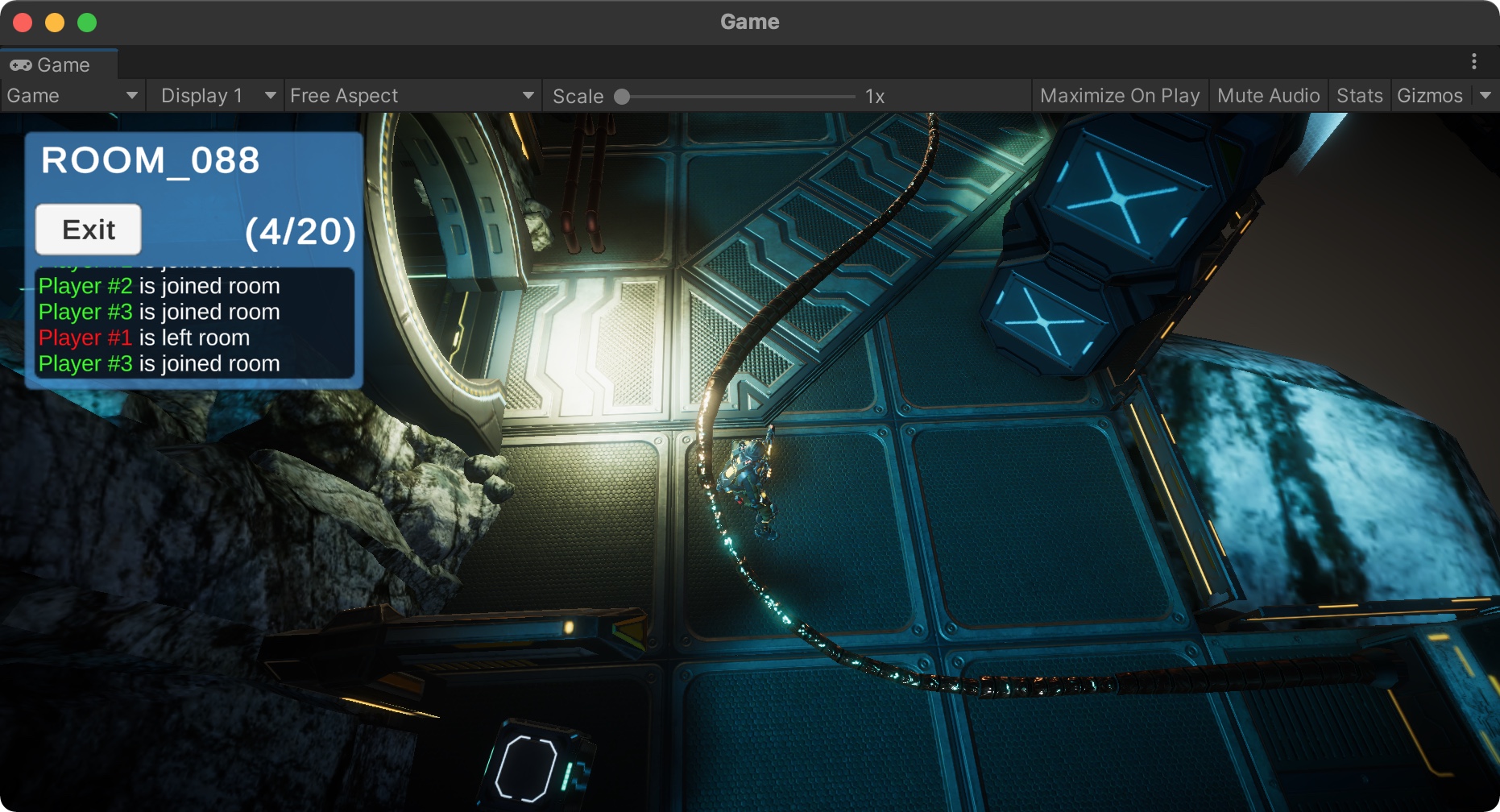This screenshot has height=812, width=1500.
Task: Open the Game view mode dropdown
Action: (73, 96)
